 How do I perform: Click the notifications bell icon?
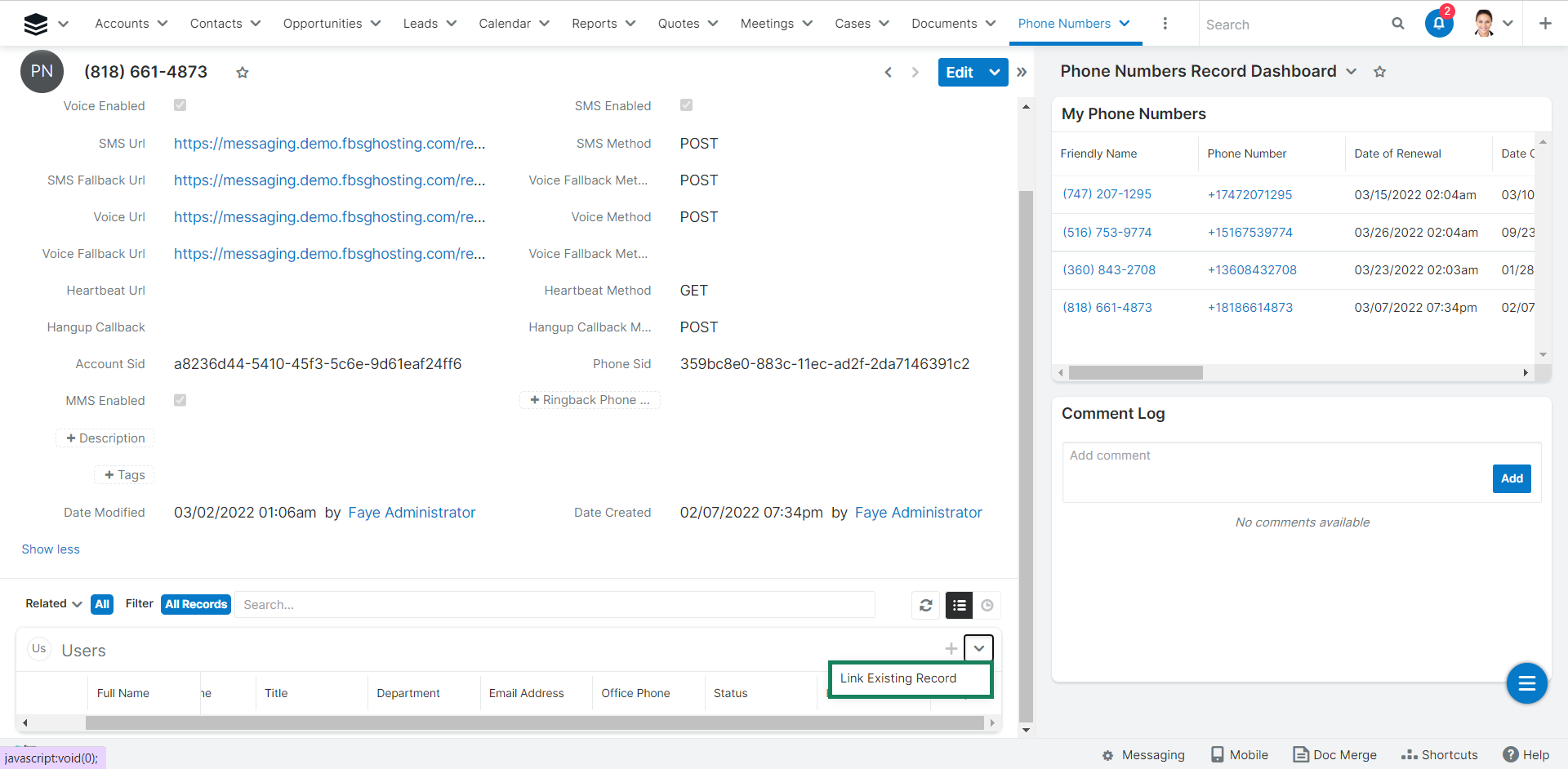(1438, 24)
